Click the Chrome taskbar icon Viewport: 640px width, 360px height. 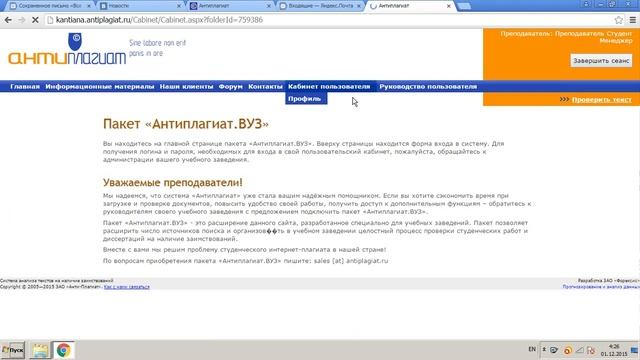(63, 350)
